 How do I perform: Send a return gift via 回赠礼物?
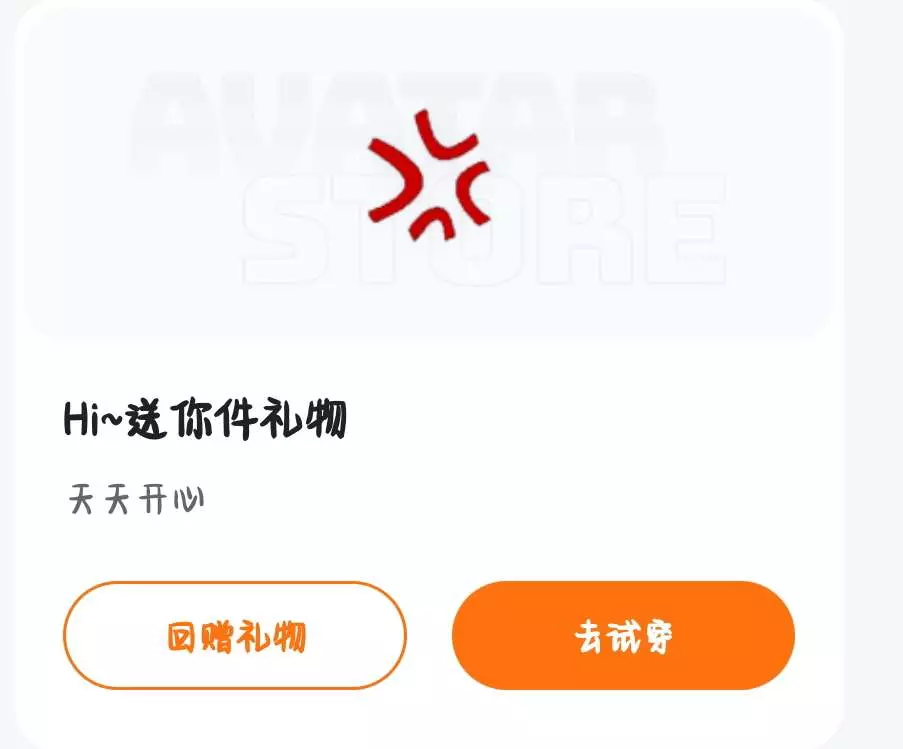click(x=234, y=635)
